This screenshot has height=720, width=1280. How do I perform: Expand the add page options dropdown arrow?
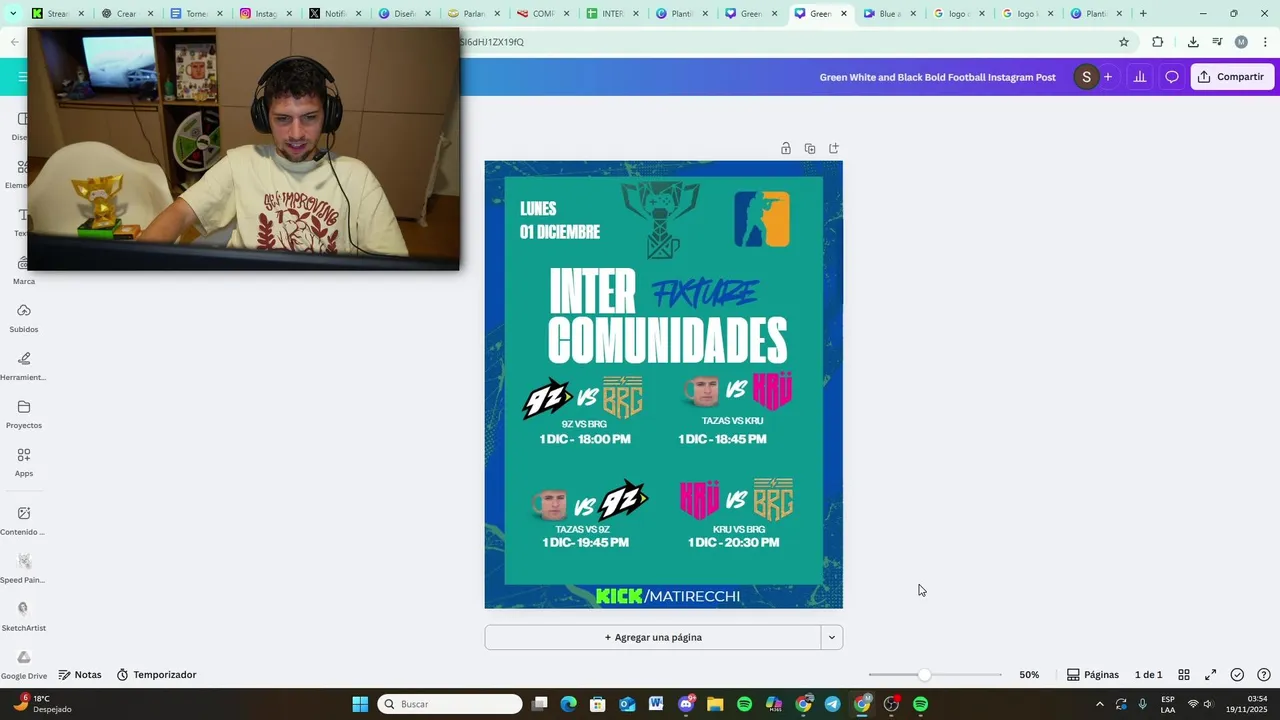[x=831, y=637]
